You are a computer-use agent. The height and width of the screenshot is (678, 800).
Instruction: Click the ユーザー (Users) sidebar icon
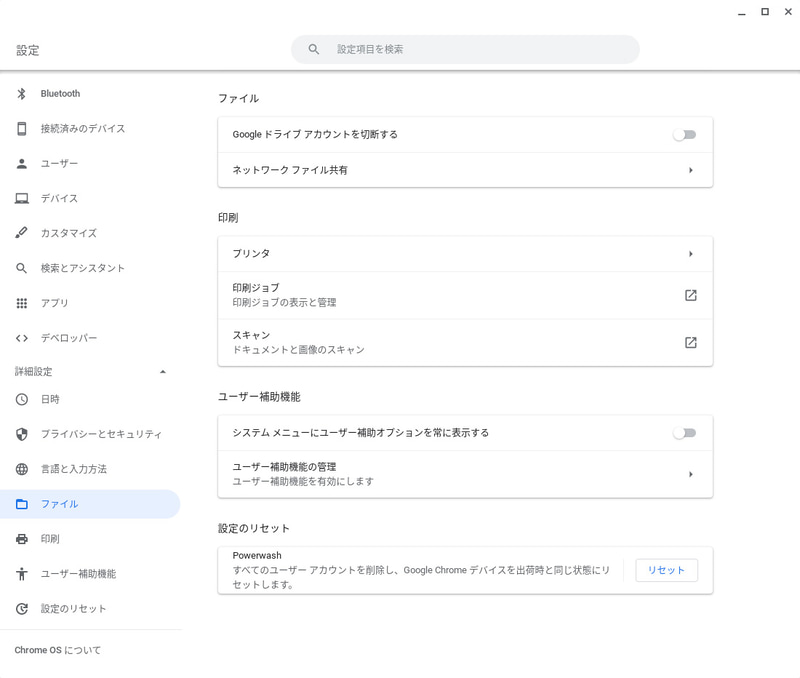click(x=22, y=163)
